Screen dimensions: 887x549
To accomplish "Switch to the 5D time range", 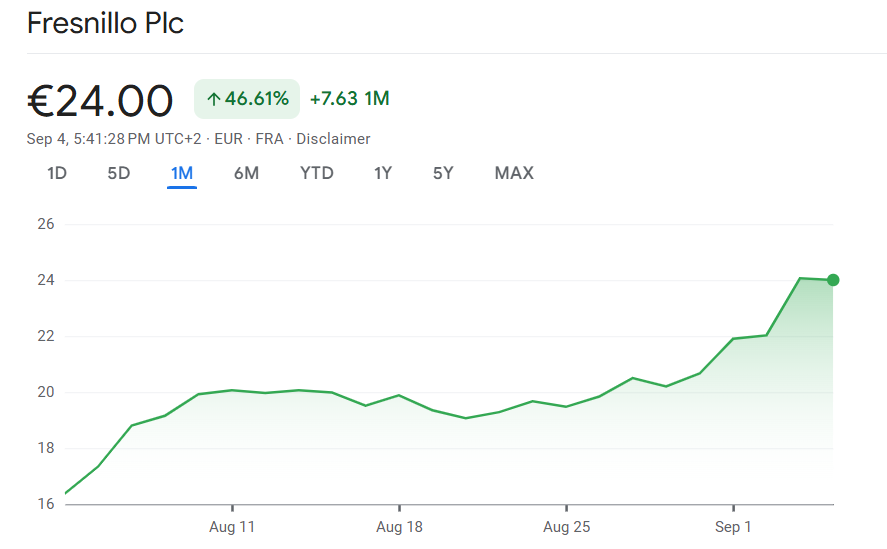I will (x=119, y=173).
